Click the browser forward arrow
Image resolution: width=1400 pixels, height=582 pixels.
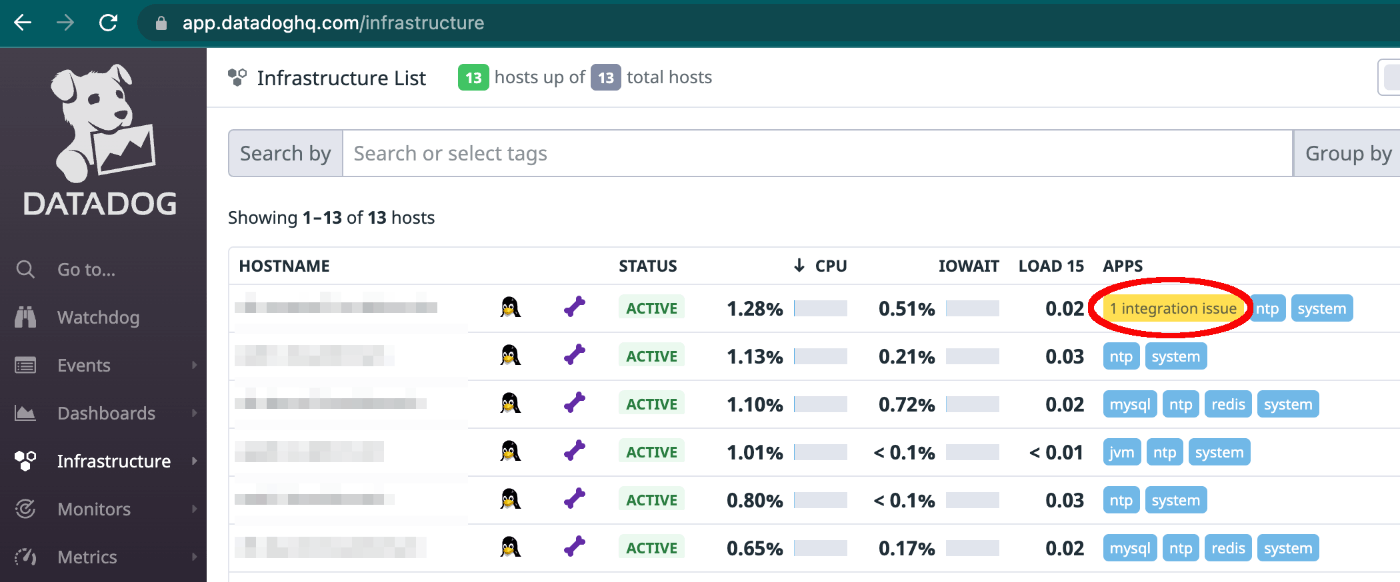click(65, 22)
